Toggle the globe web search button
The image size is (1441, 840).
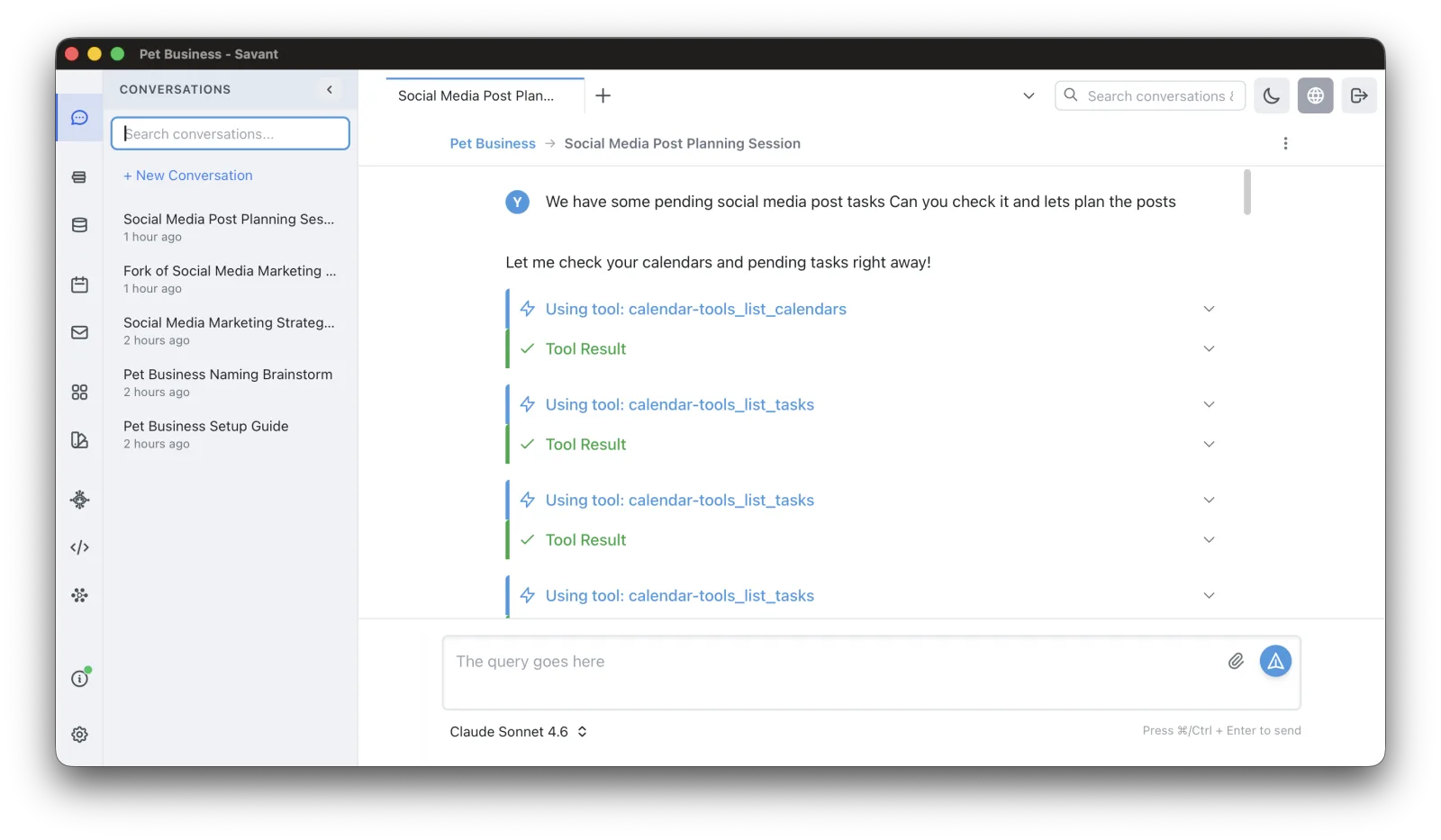tap(1316, 95)
